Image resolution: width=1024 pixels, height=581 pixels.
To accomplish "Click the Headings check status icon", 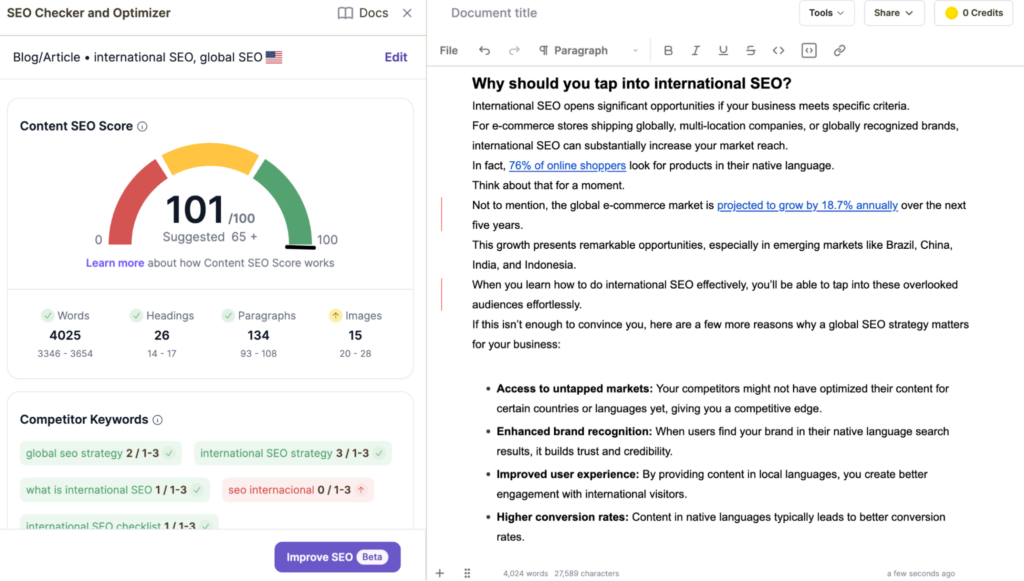I will (136, 316).
